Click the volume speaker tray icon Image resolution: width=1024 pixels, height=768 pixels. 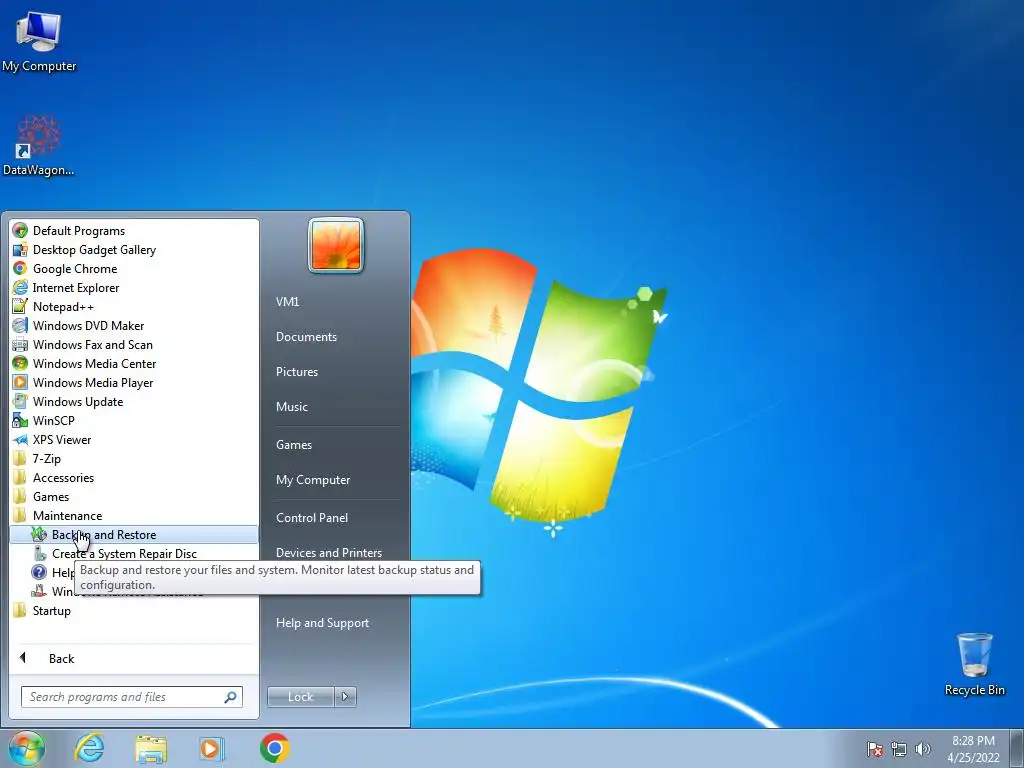point(922,749)
